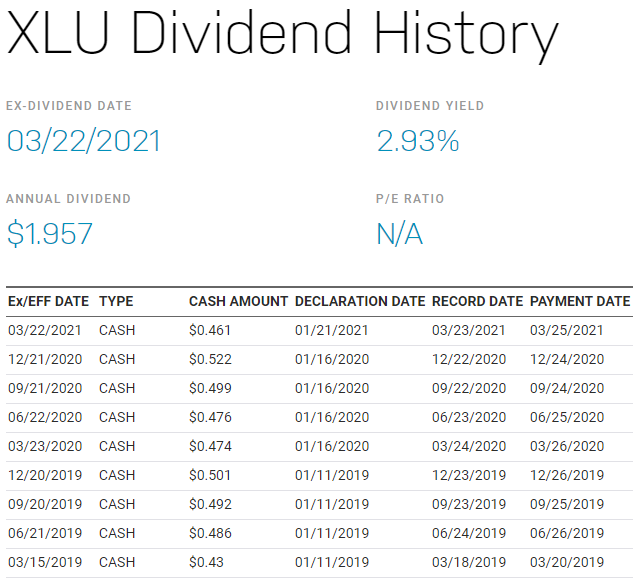Click record date 06/24/2019
The height and width of the screenshot is (578, 635).
pyautogui.click(x=469, y=533)
